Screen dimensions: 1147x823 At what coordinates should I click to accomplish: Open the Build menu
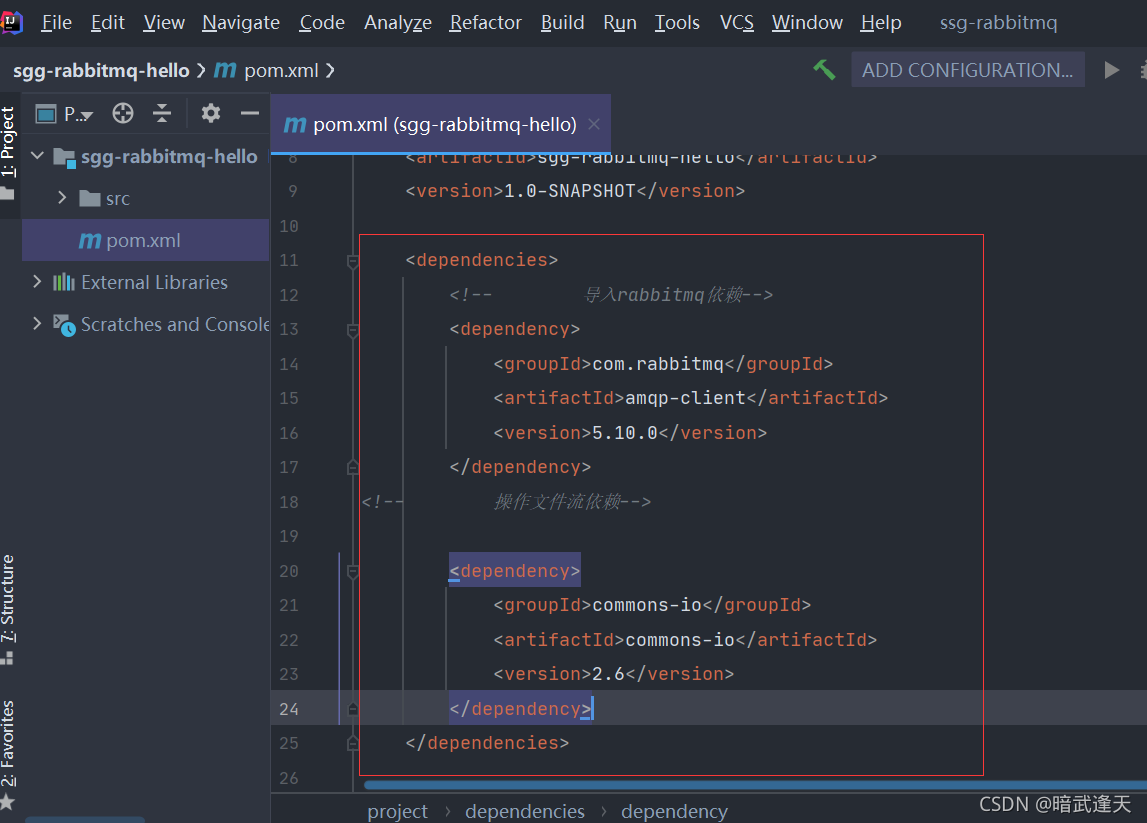(563, 23)
